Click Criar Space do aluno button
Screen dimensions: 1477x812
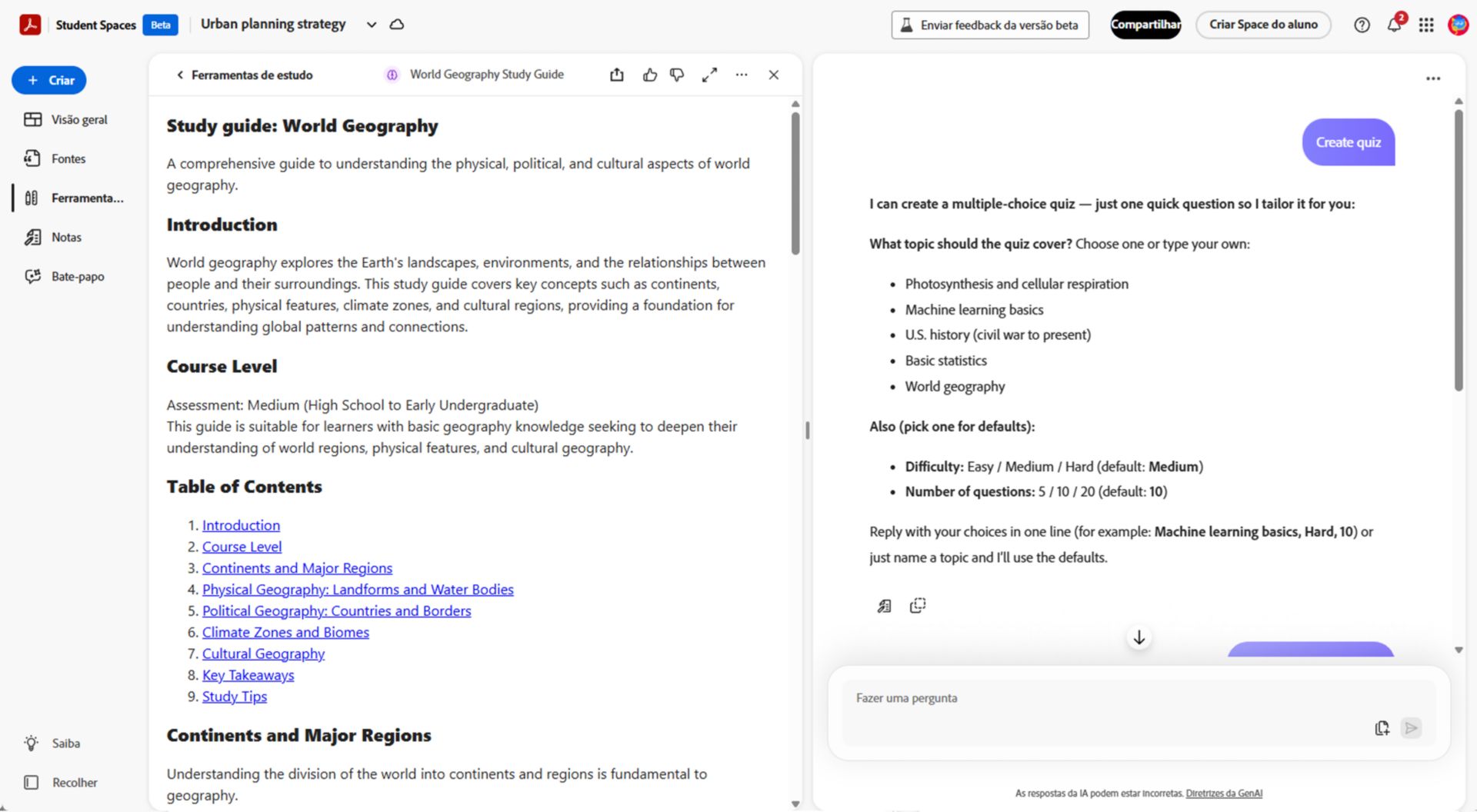point(1263,25)
